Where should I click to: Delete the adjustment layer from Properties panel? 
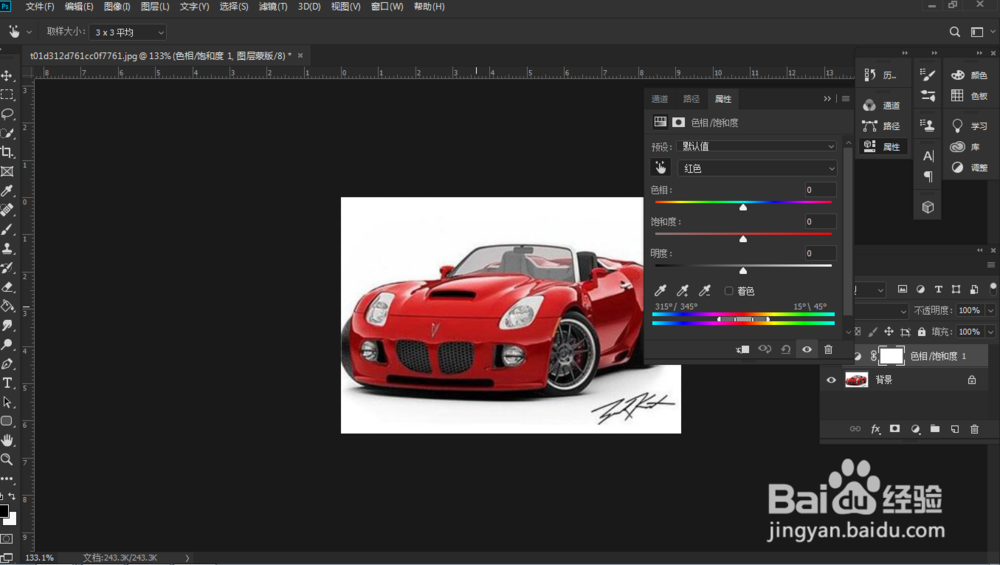828,349
